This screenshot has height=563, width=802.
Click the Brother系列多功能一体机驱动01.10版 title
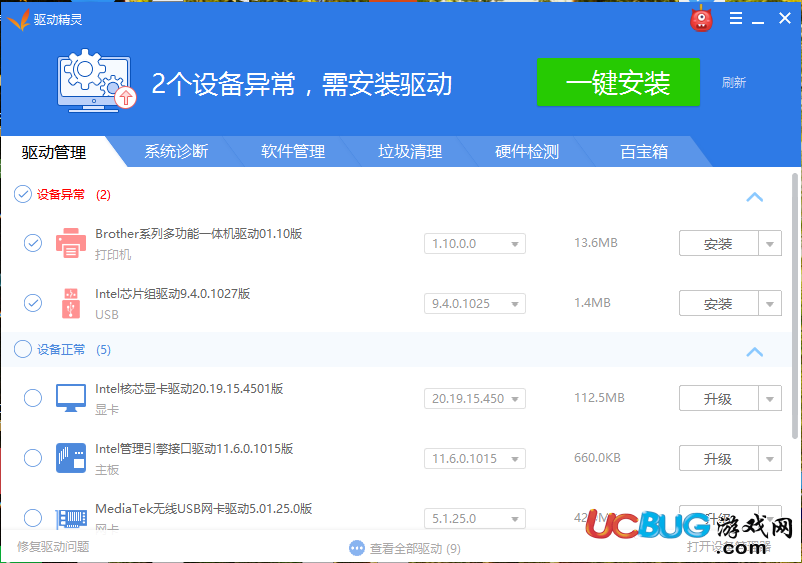(x=198, y=234)
